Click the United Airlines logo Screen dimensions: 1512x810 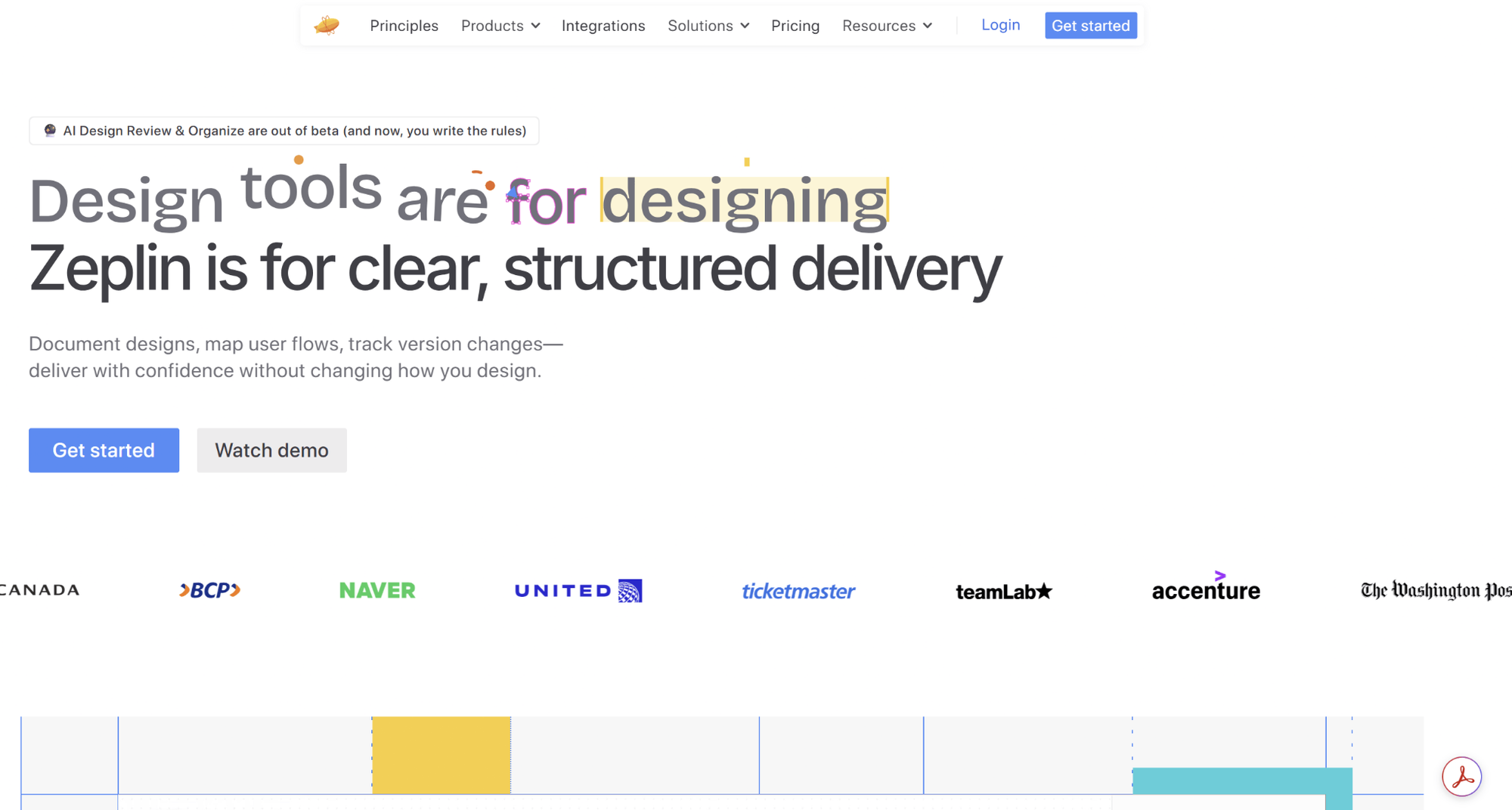click(578, 590)
